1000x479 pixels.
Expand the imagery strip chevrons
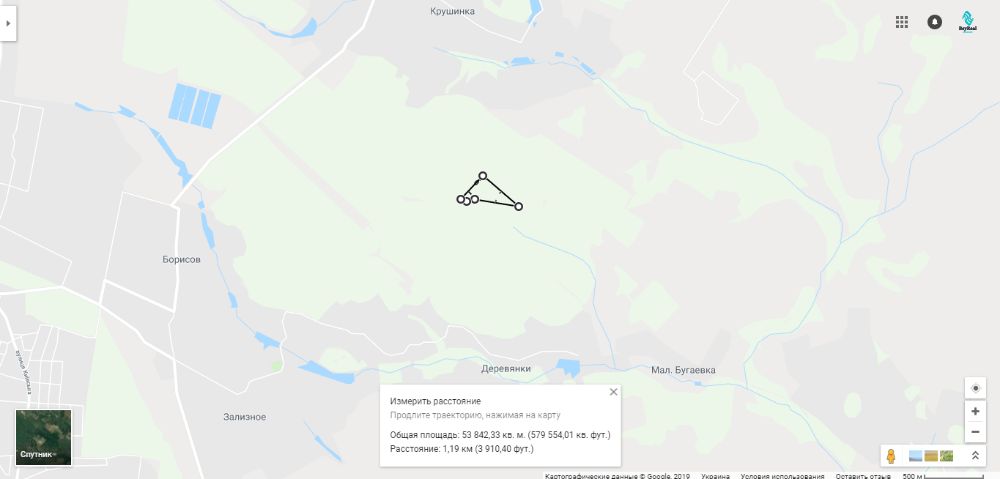pos(975,456)
